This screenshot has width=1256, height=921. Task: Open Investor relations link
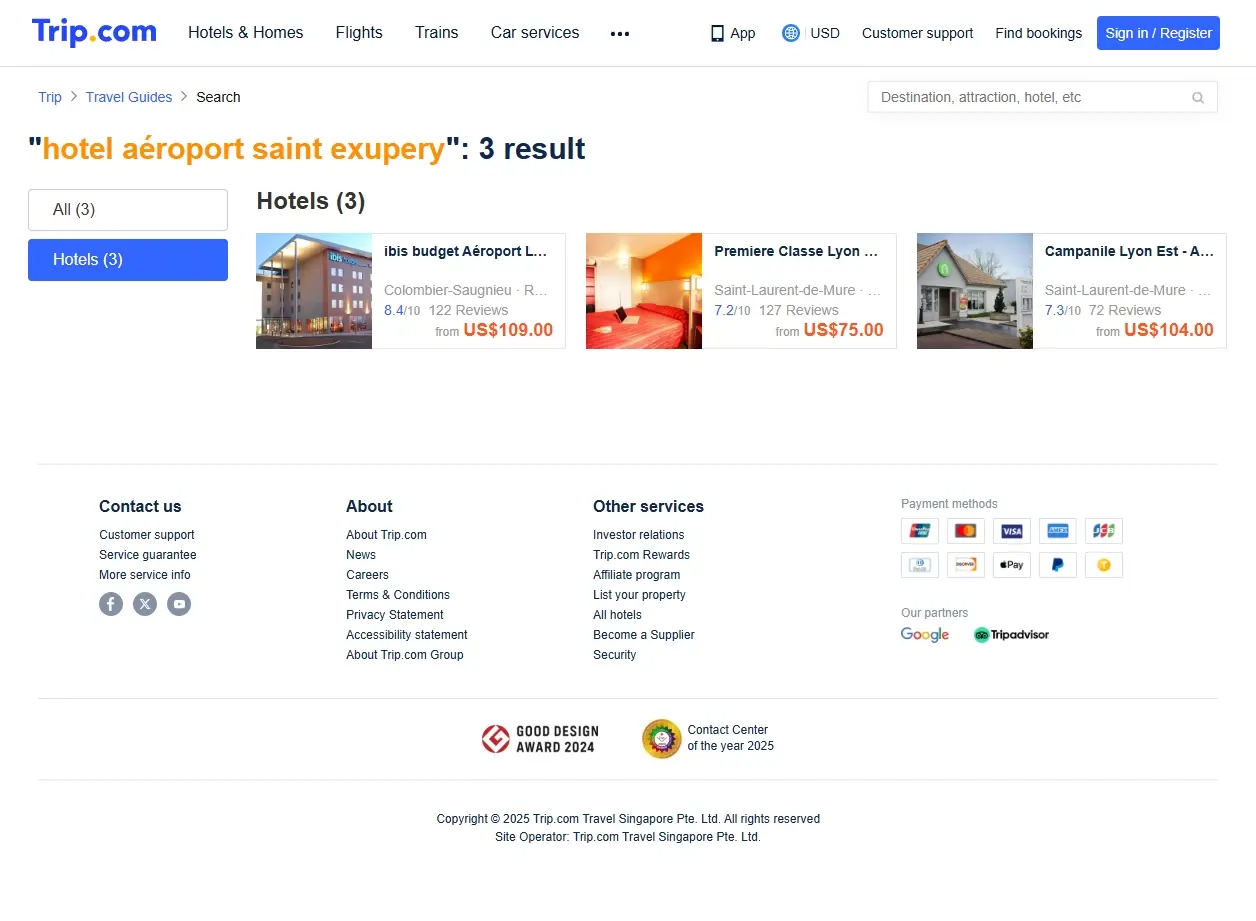point(639,535)
